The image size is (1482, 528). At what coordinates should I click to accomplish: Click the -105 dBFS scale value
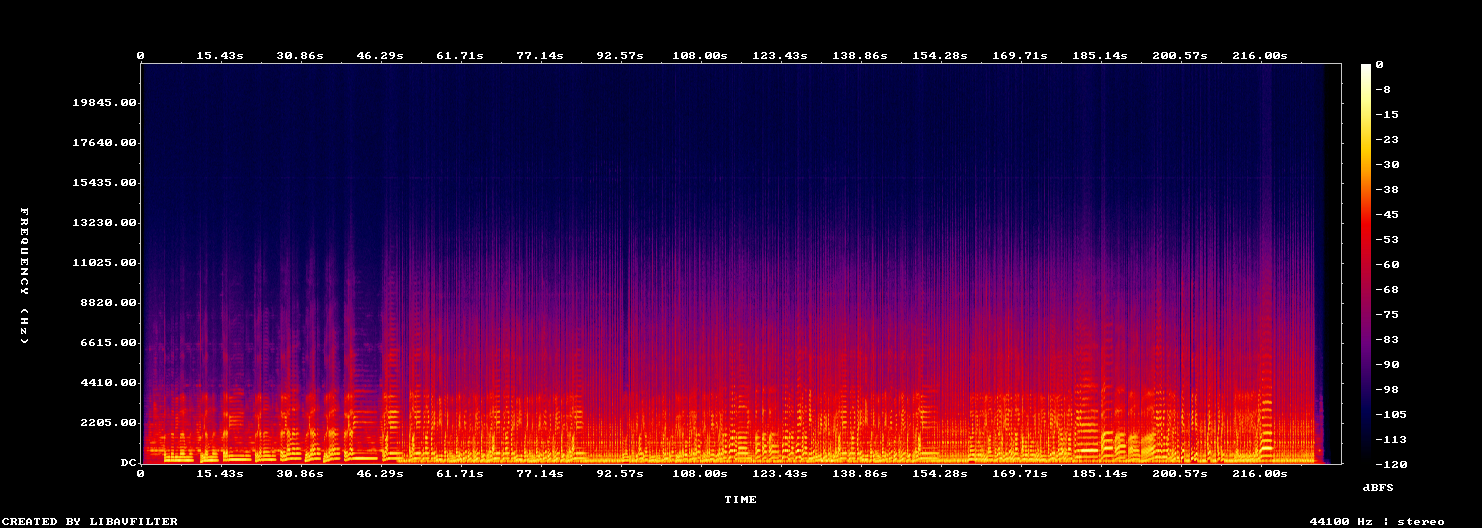coord(1390,415)
